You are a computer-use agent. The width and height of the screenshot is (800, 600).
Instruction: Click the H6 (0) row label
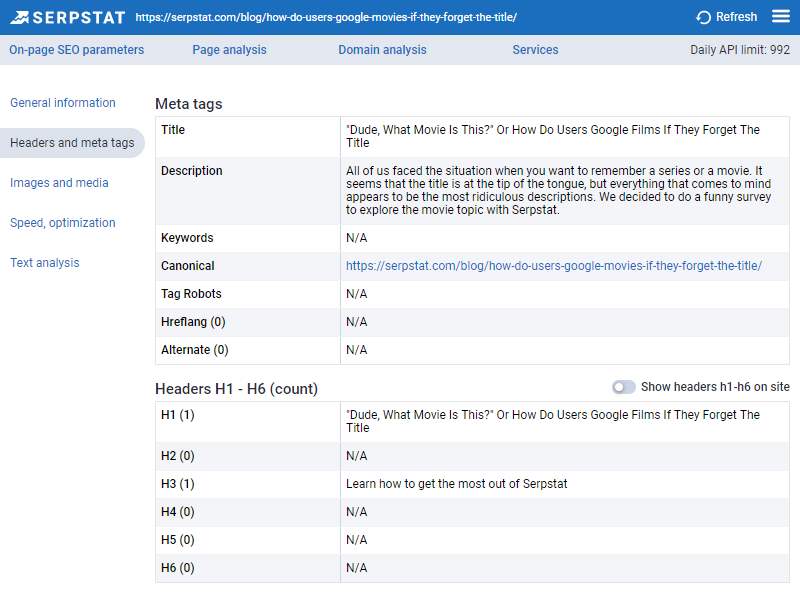click(x=178, y=568)
